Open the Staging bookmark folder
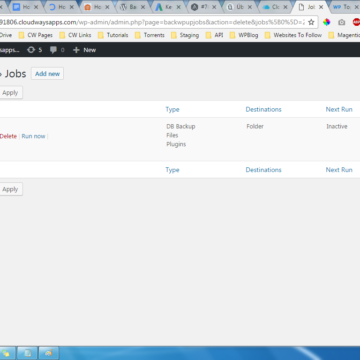This screenshot has width=360, height=360. [185, 35]
